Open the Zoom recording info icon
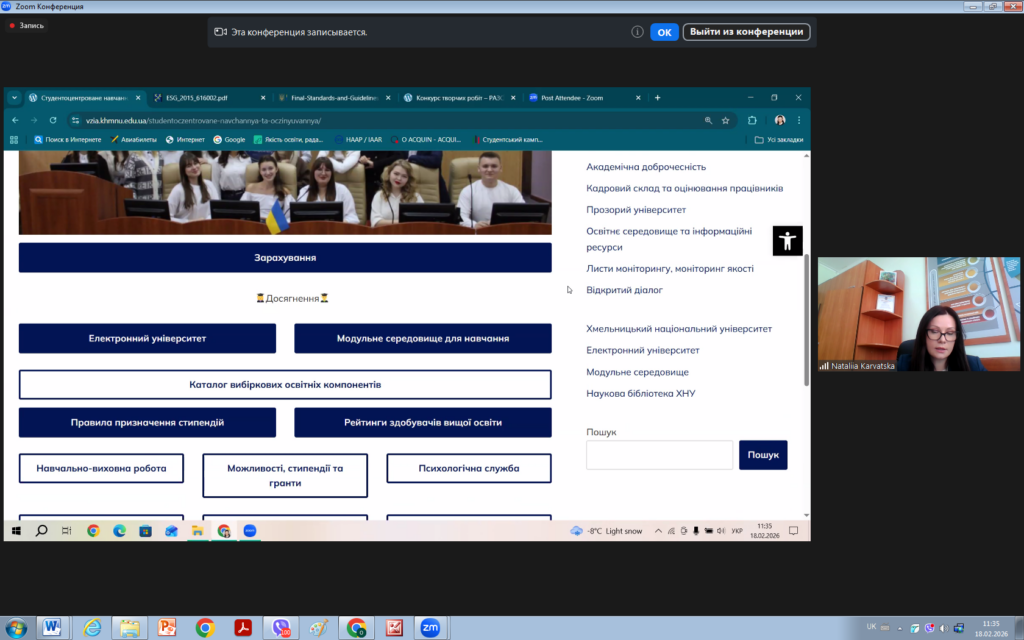This screenshot has height=640, width=1024. point(637,32)
